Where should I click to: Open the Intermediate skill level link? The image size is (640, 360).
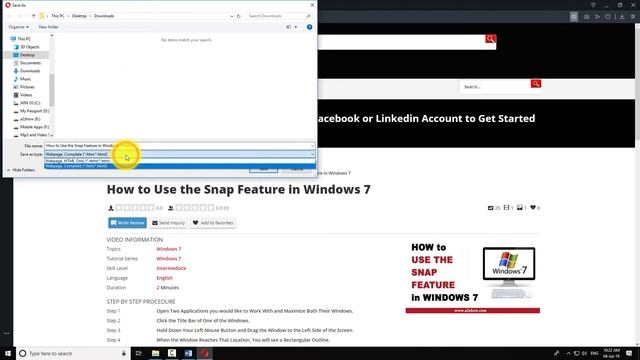171,268
